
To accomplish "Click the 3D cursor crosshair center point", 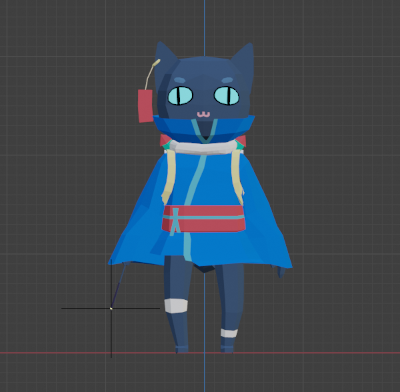I will click(x=111, y=308).
